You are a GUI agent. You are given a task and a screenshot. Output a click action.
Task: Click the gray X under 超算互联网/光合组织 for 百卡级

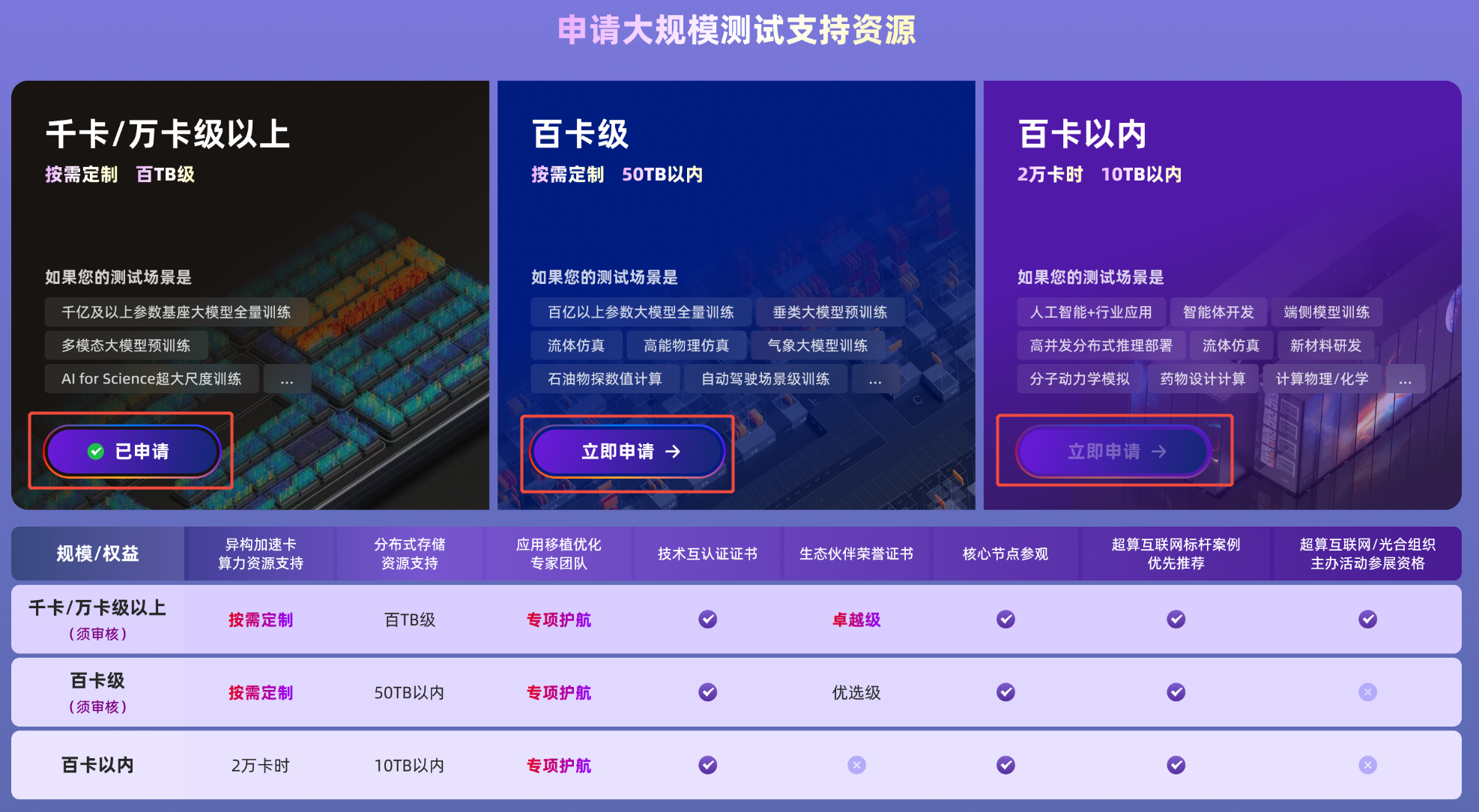[1368, 692]
